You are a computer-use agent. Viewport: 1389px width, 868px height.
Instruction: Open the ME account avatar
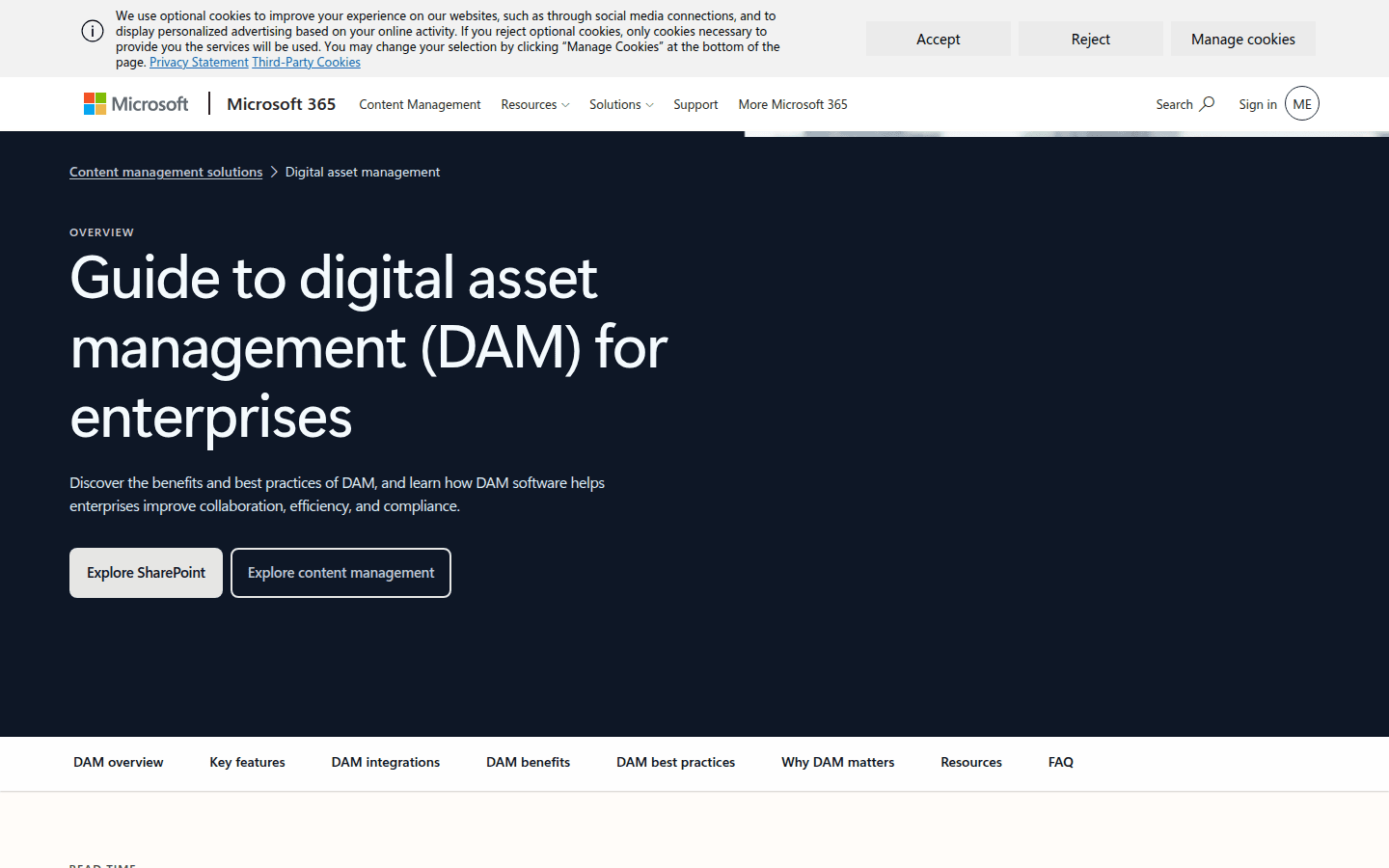[1302, 104]
